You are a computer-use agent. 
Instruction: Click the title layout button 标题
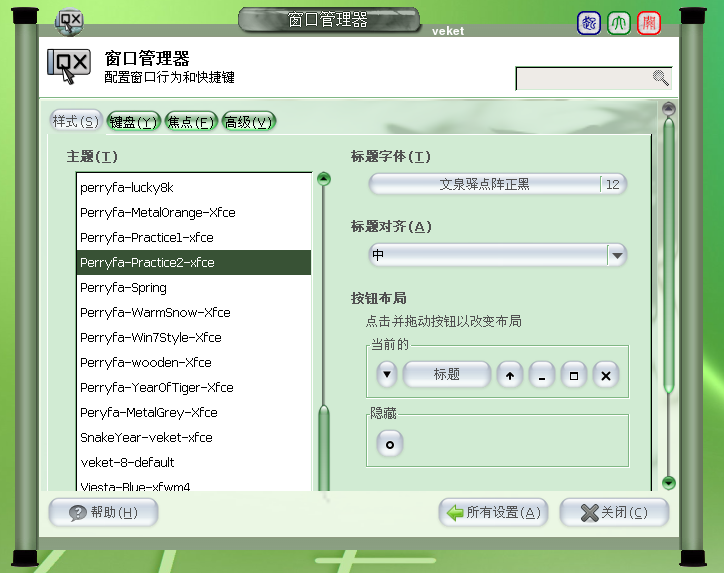[446, 374]
